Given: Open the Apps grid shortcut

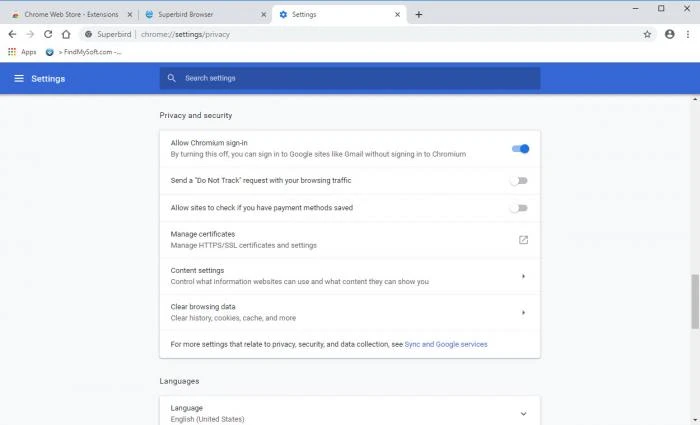Looking at the screenshot, I should (x=22, y=52).
